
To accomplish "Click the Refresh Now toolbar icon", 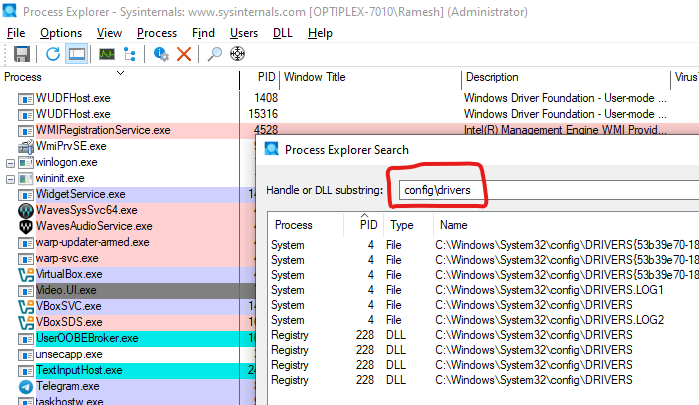I will point(53,54).
